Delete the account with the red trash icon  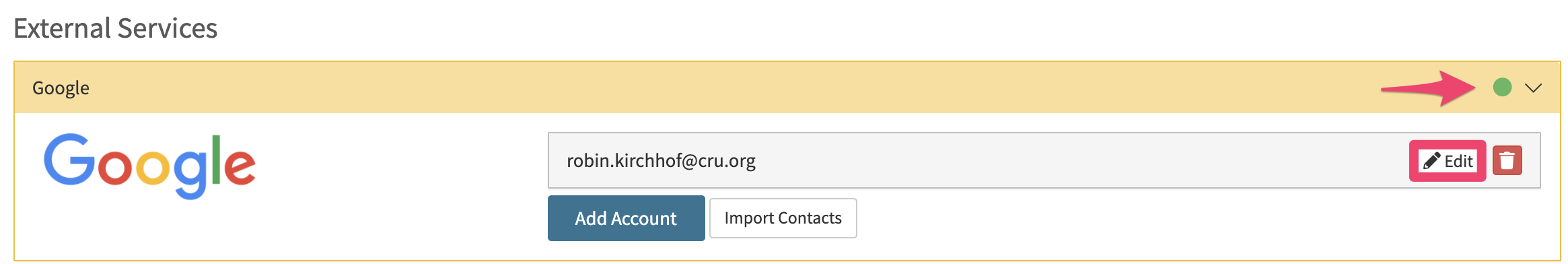coord(1507,160)
